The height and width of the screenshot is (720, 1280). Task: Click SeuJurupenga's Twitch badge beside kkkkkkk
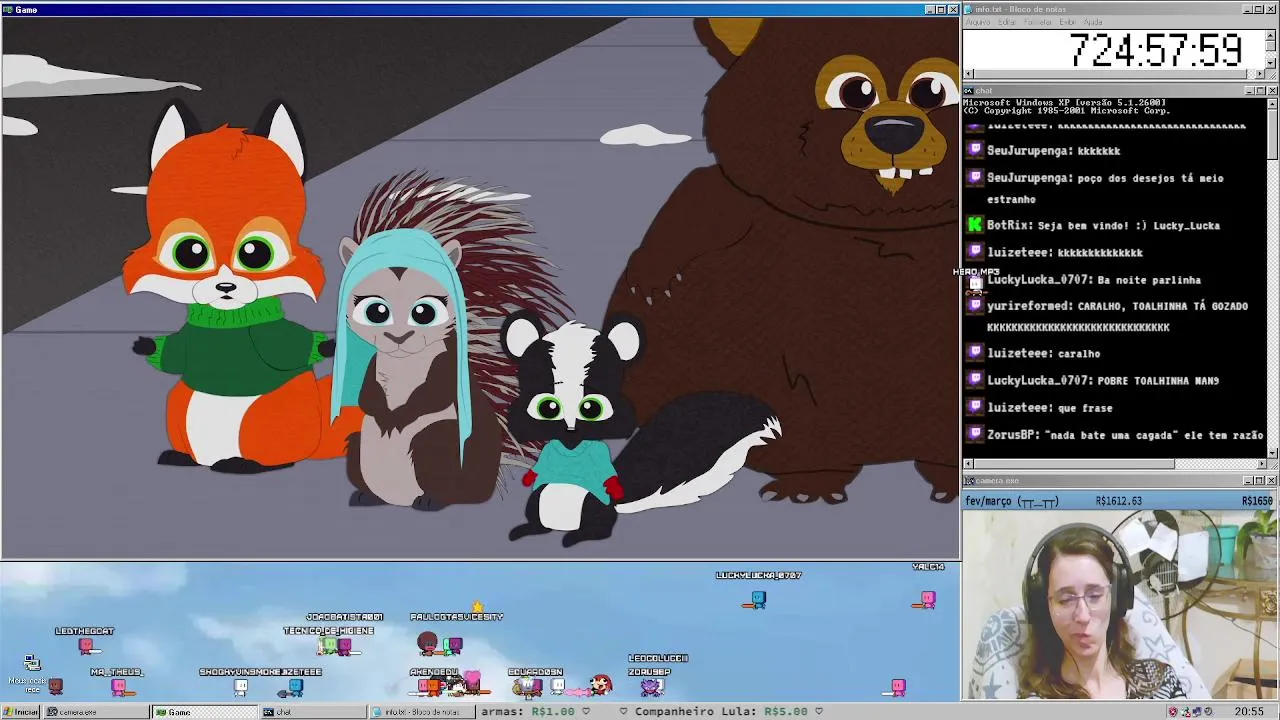[975, 150]
